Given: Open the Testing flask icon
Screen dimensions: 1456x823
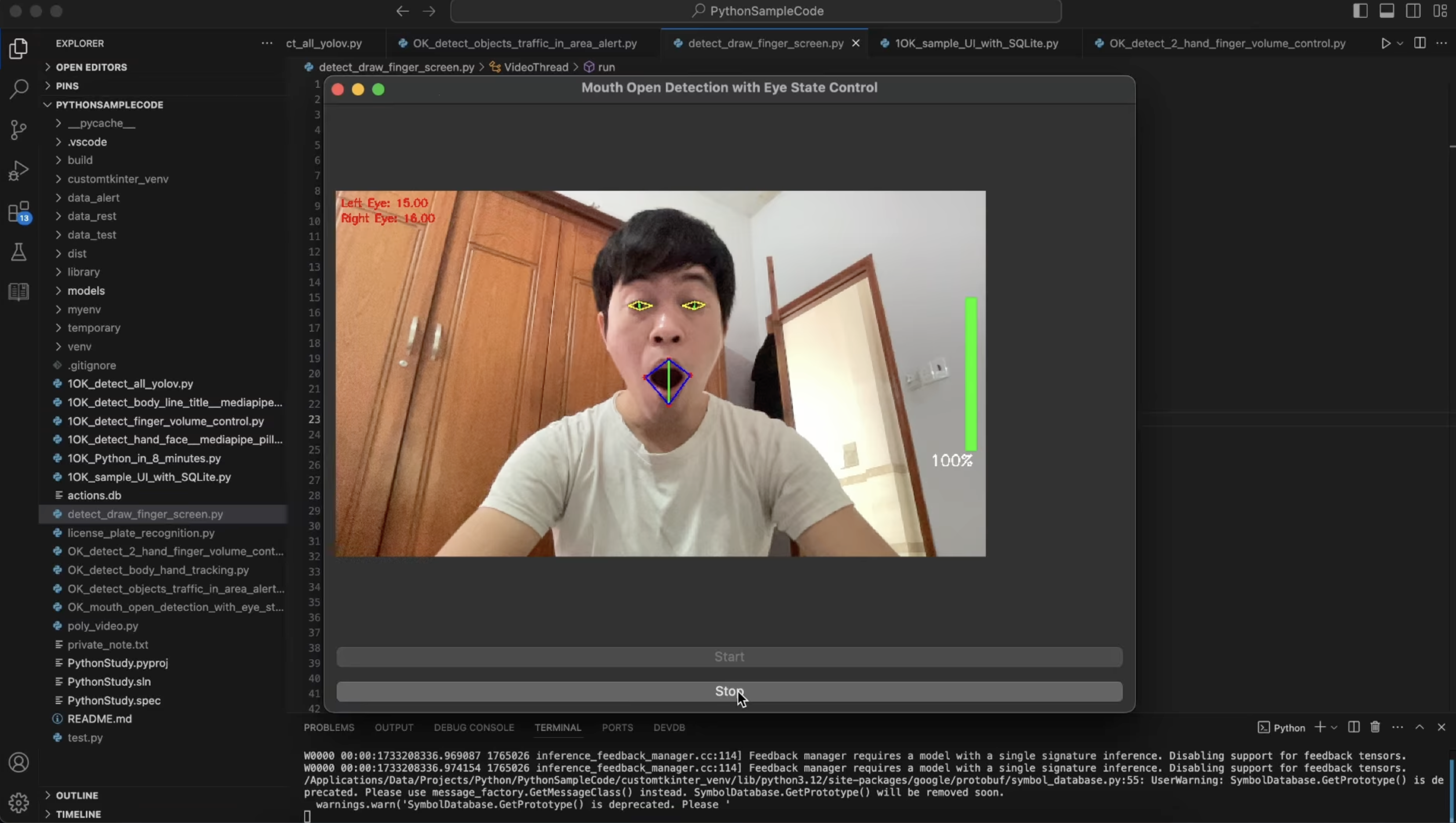Looking at the screenshot, I should [18, 252].
